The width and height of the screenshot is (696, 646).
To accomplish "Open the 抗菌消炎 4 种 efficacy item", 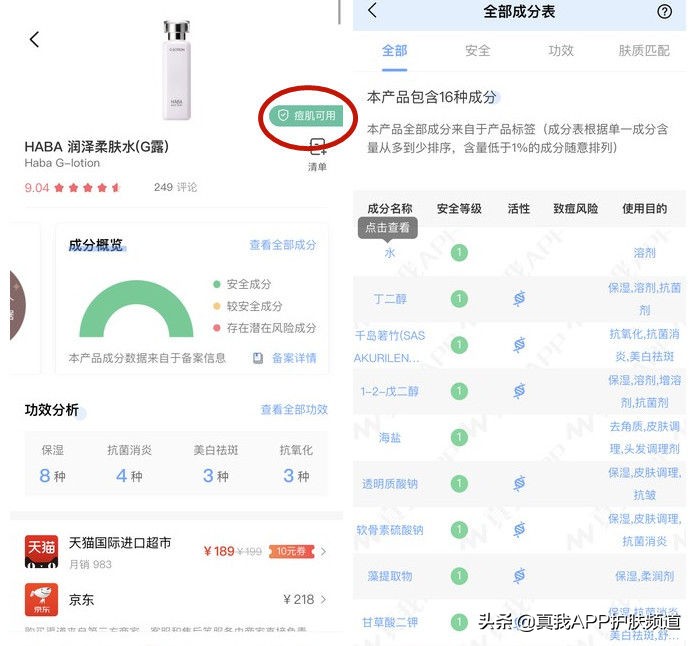I will pyautogui.click(x=130, y=463).
